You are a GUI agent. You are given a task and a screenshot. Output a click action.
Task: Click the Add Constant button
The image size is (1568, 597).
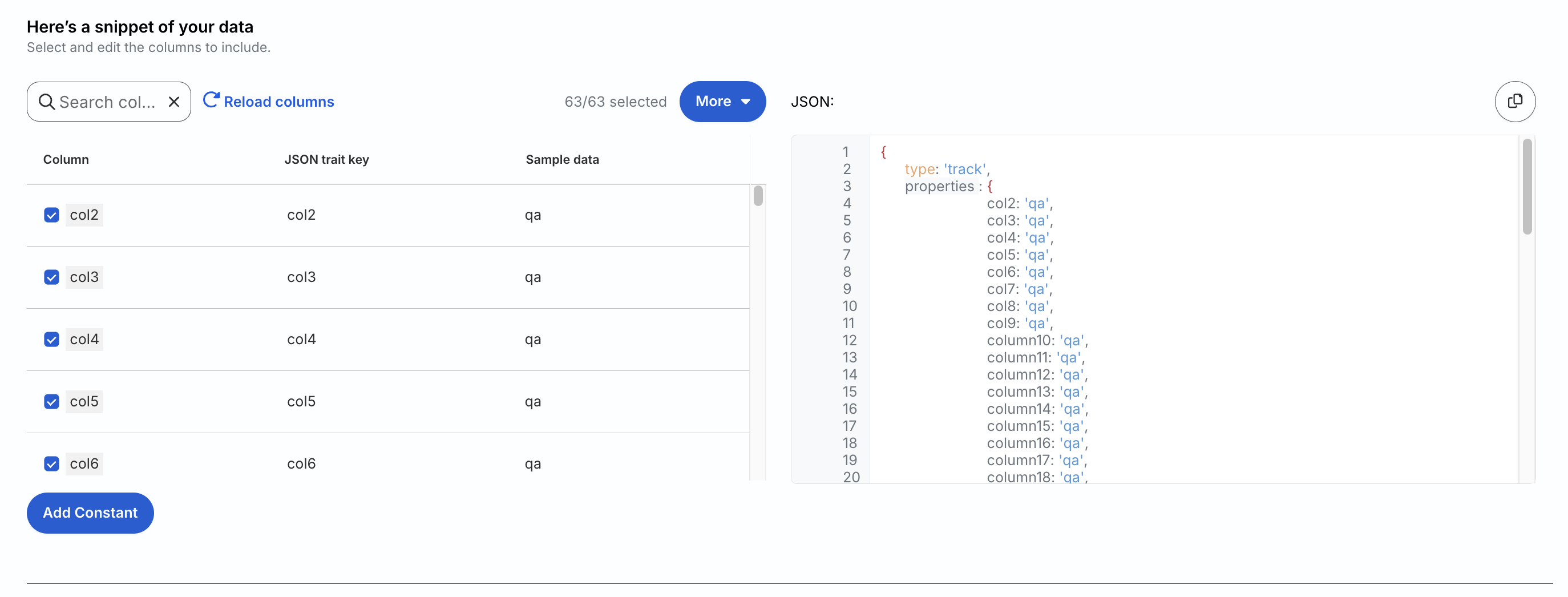[x=90, y=513]
